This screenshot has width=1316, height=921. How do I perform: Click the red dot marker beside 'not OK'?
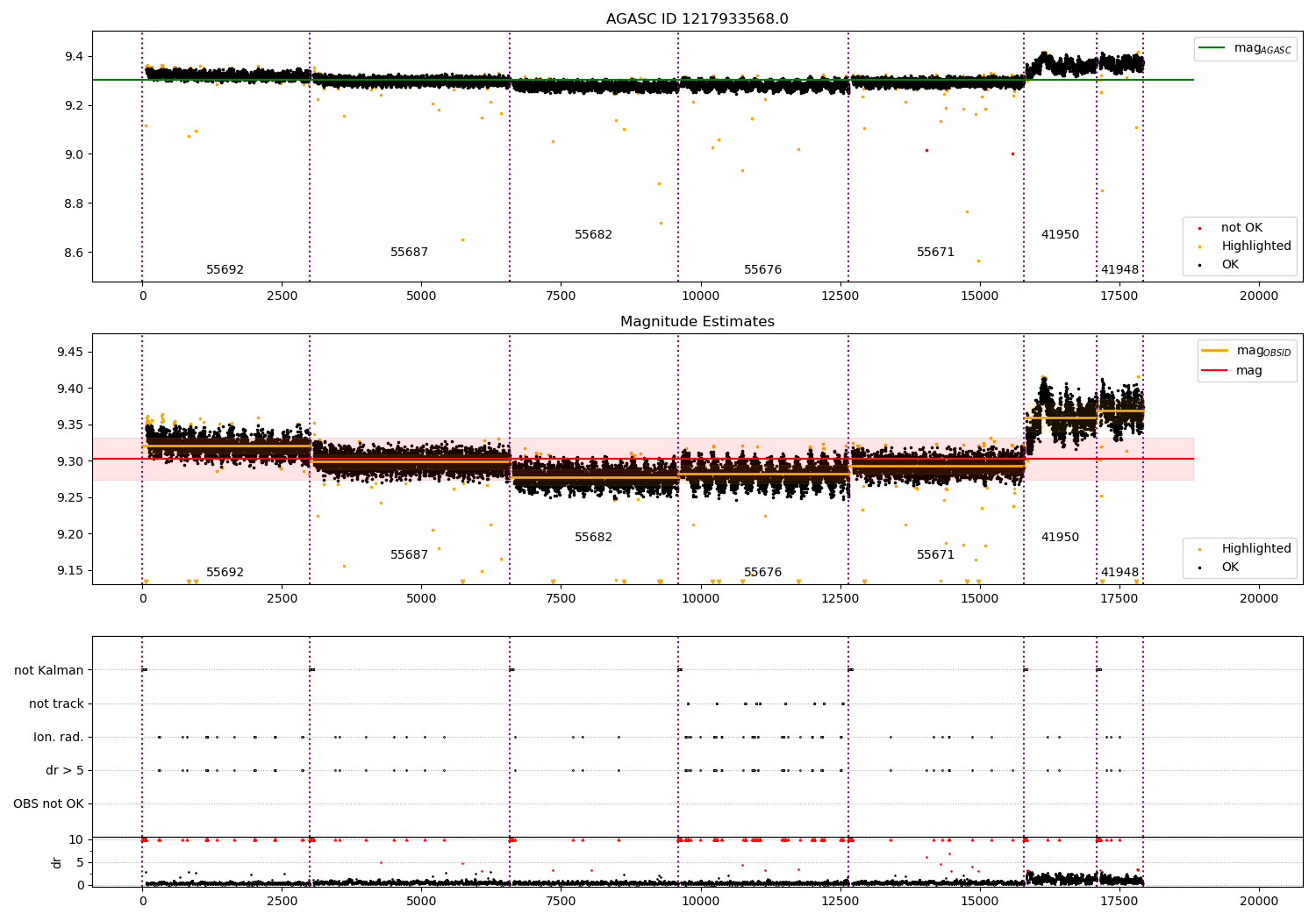click(x=1199, y=228)
